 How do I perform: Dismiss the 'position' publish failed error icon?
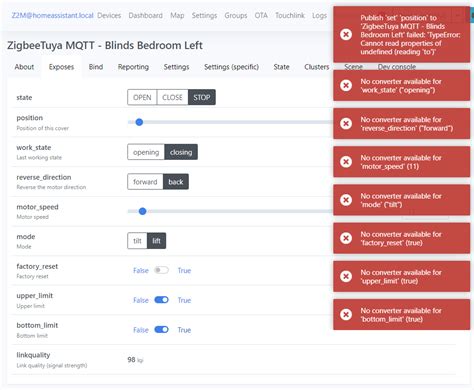click(346, 34)
